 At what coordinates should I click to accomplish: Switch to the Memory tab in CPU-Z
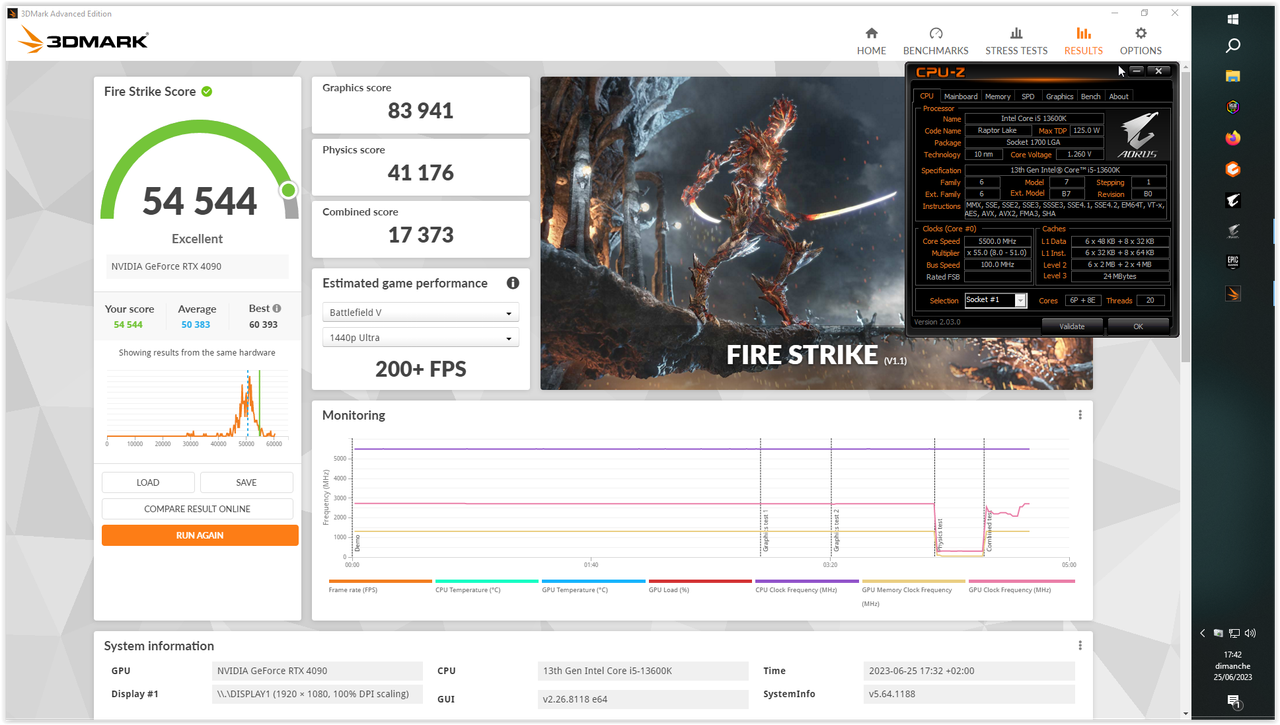point(997,96)
